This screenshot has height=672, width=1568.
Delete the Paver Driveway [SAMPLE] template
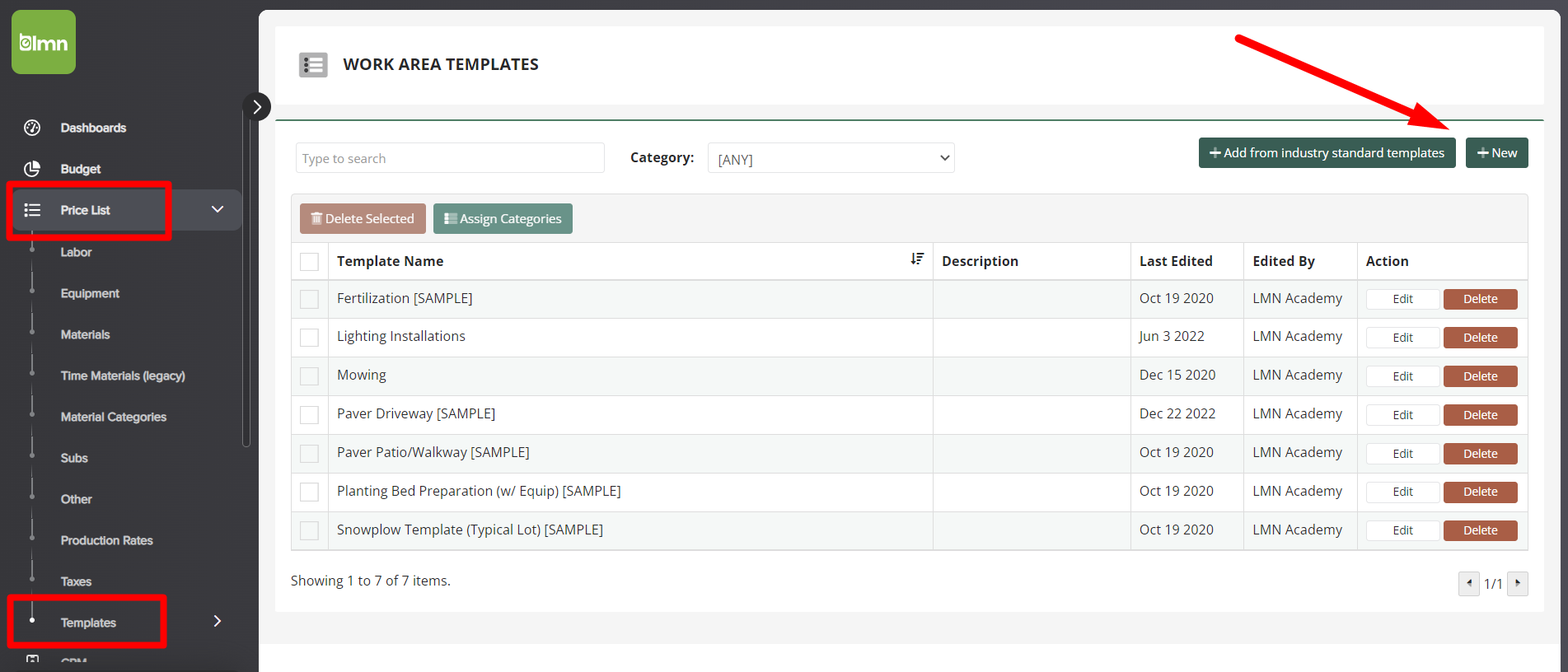coord(1480,415)
